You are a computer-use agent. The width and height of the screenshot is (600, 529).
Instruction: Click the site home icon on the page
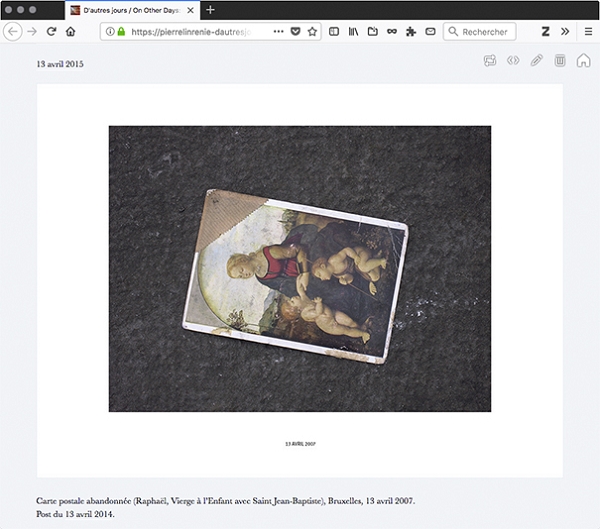click(583, 60)
